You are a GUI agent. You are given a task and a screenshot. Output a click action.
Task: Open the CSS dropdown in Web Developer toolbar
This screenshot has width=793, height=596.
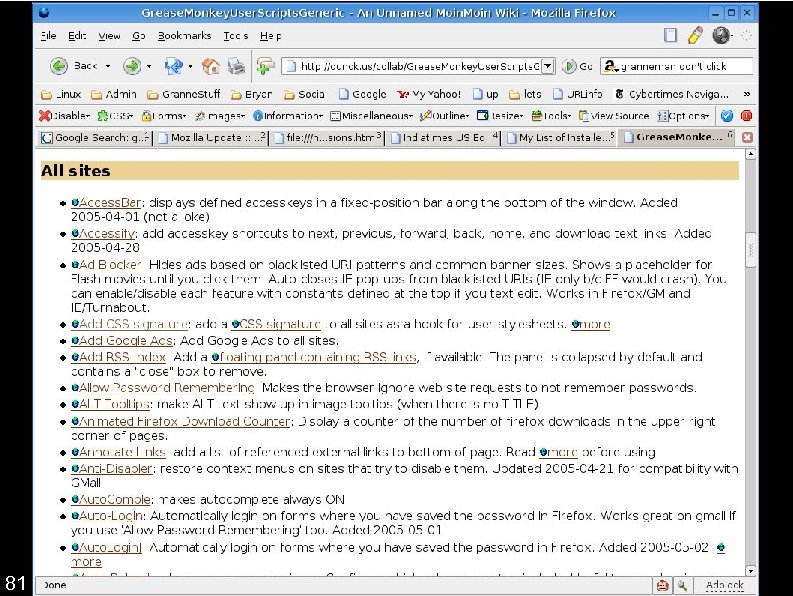coord(115,116)
